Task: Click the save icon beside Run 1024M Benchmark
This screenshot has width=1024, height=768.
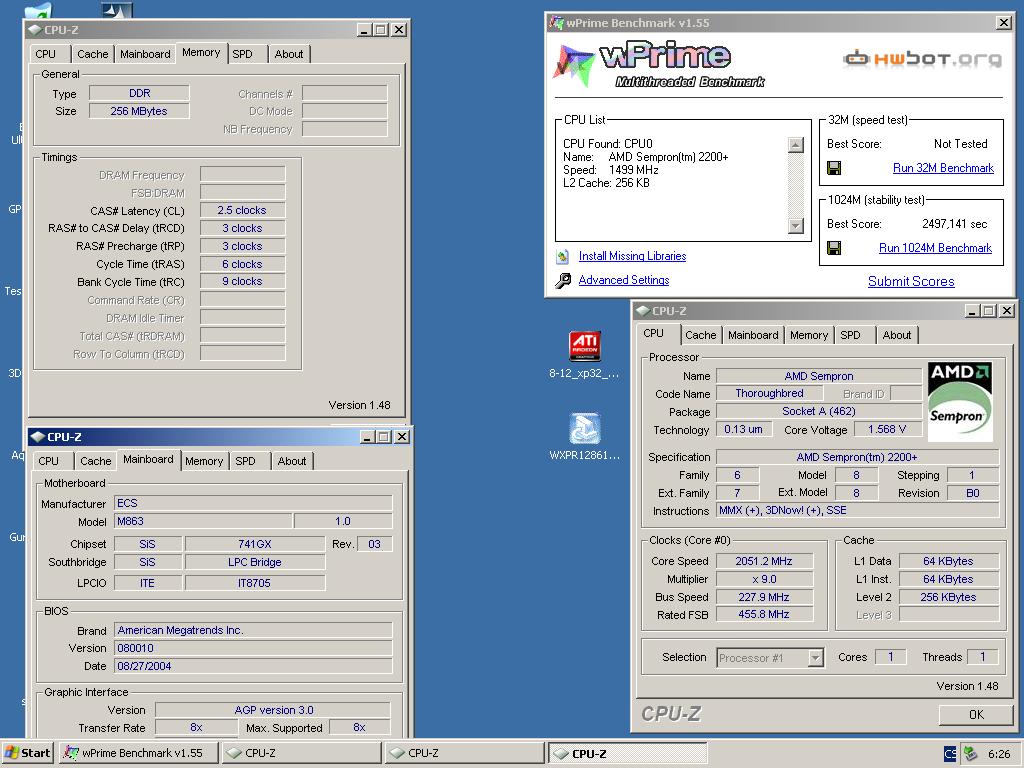Action: coord(834,248)
